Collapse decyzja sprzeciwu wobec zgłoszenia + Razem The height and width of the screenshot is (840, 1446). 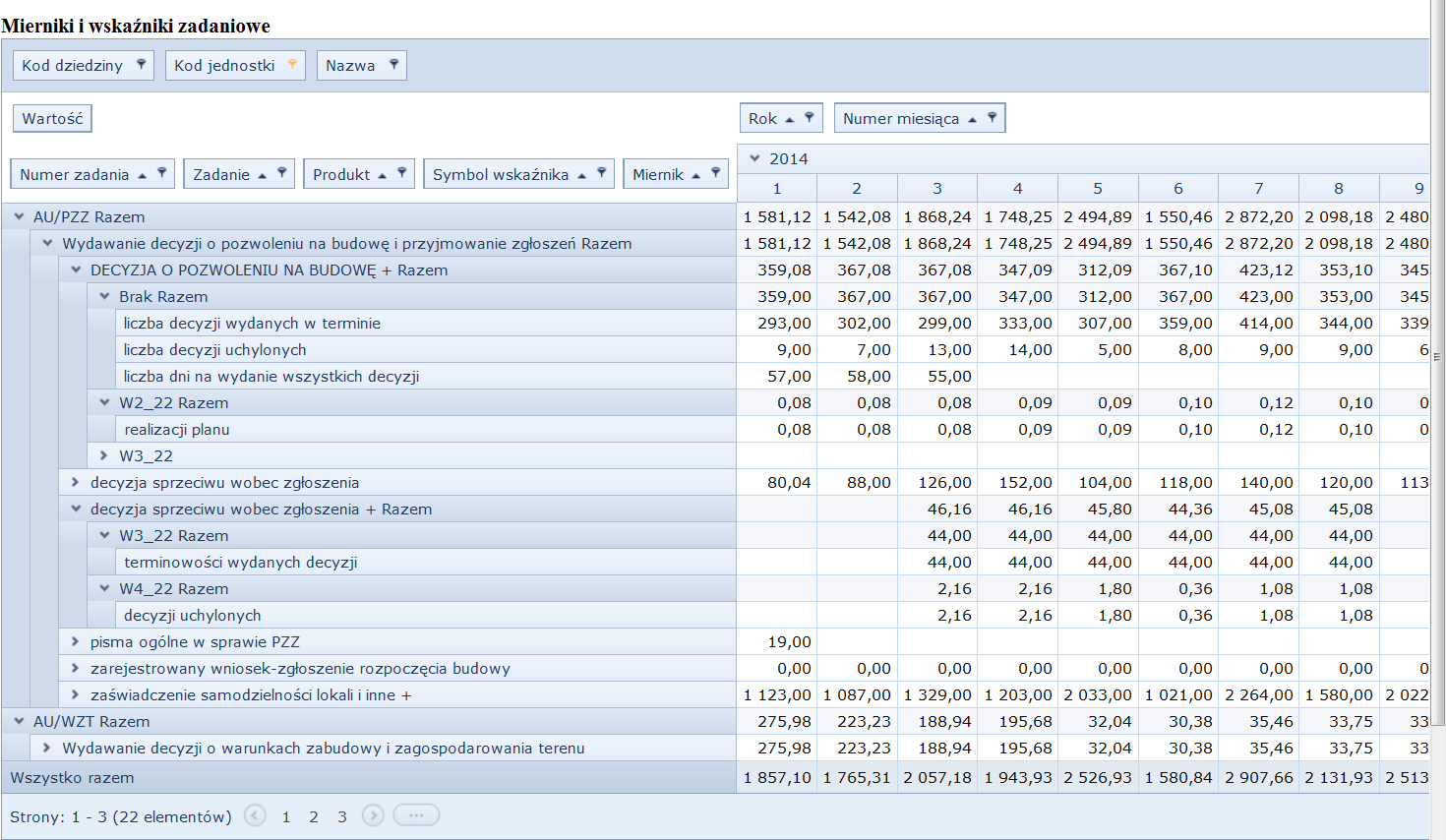click(76, 509)
